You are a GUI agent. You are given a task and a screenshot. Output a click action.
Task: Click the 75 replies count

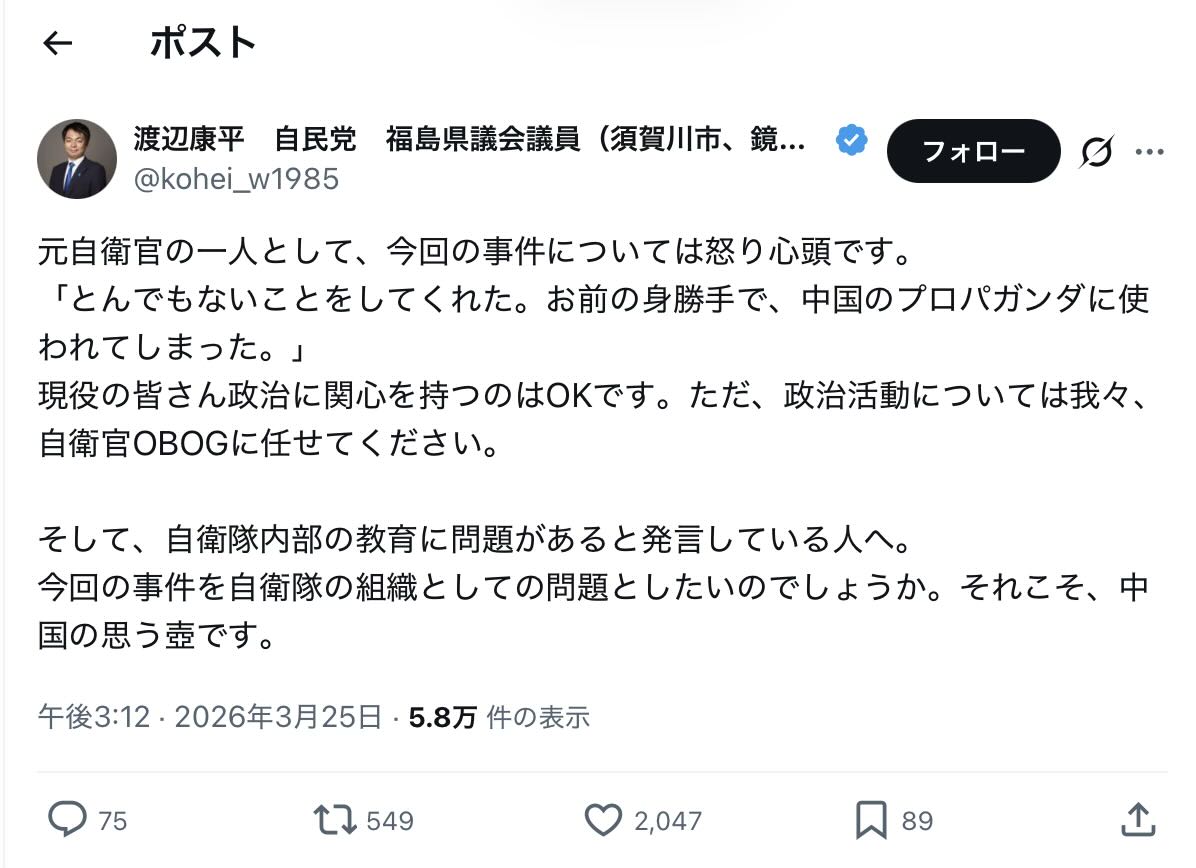tap(113, 821)
